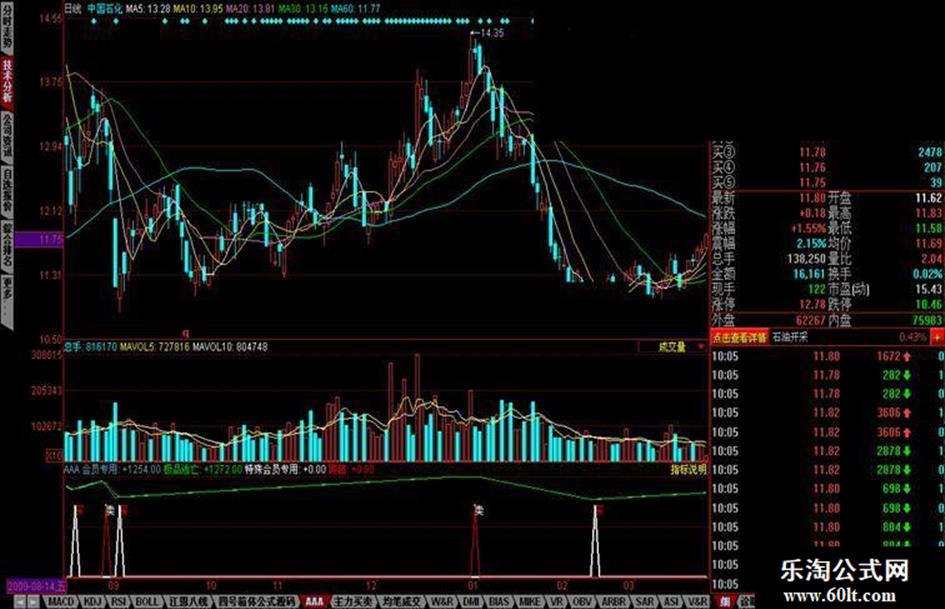
Task: Click 内盘 value 75983
Action: coord(927,320)
